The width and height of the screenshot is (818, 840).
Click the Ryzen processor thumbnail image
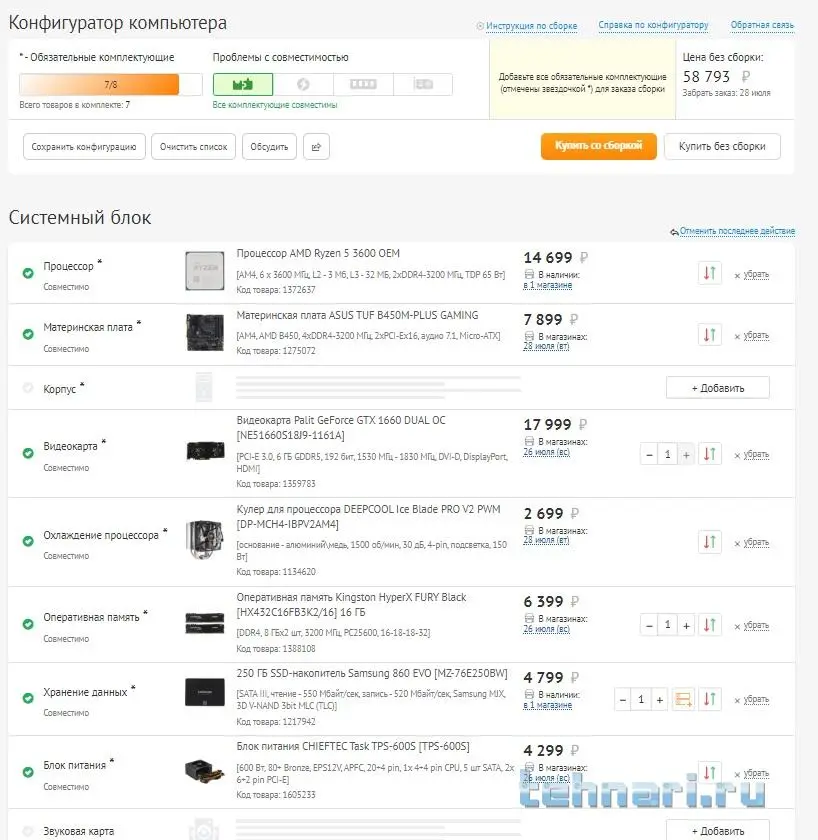(x=204, y=272)
